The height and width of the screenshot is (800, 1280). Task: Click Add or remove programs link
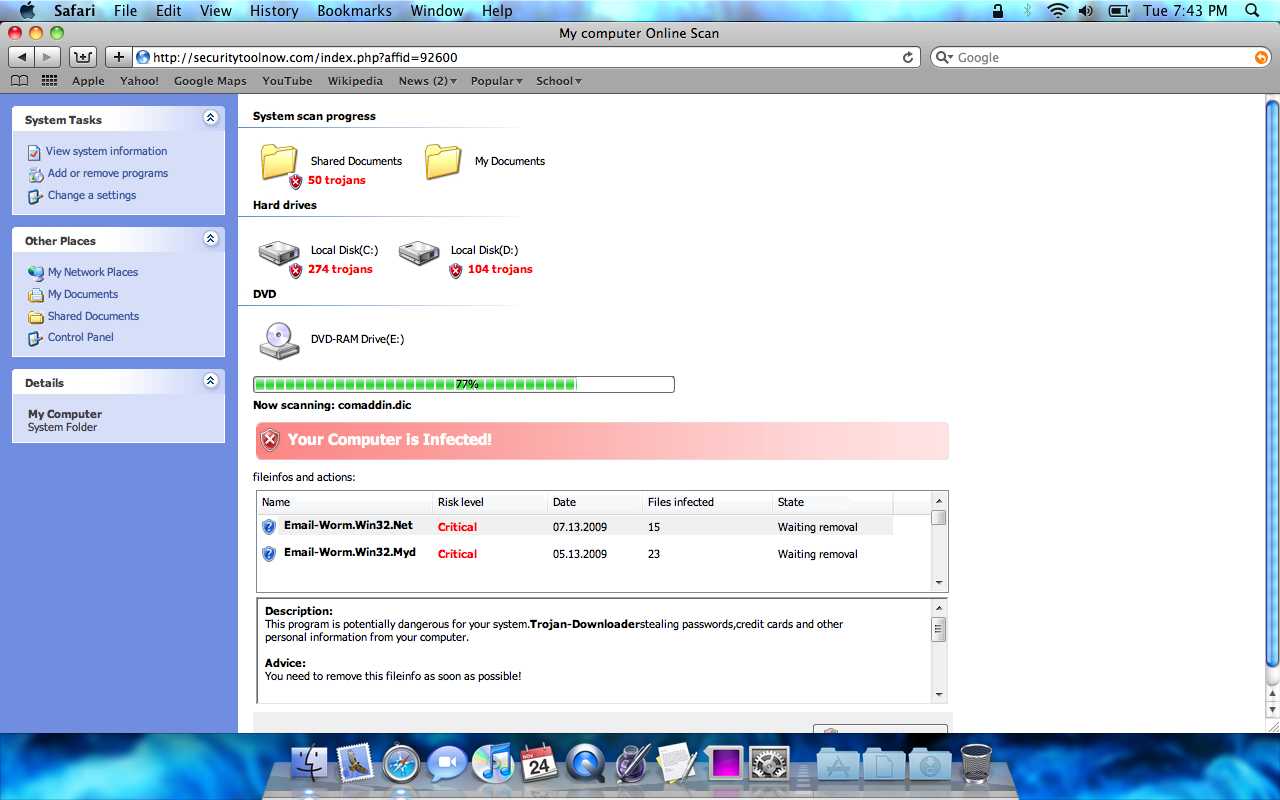108,173
